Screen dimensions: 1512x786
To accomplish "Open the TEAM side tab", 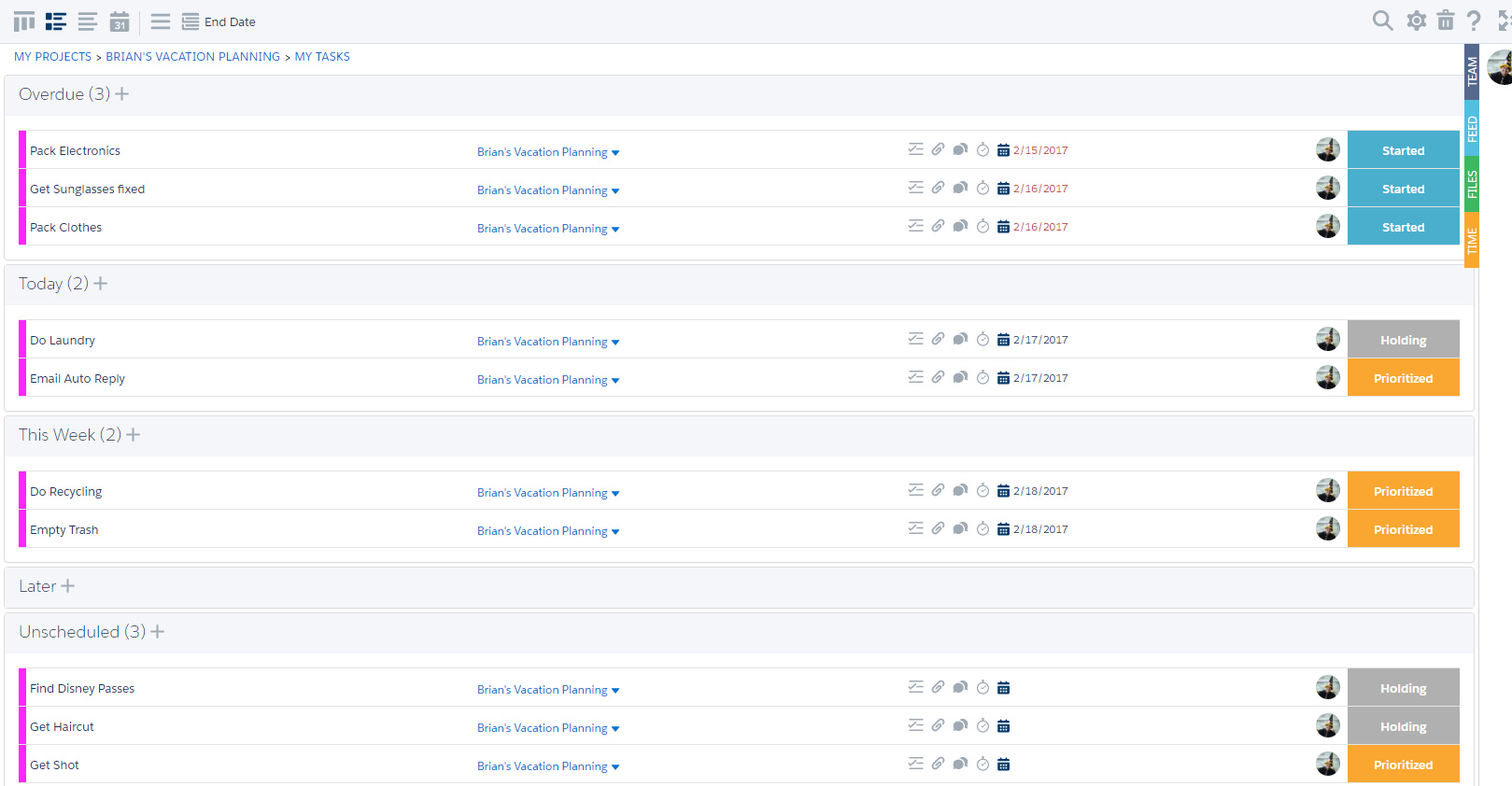I will coord(1472,72).
